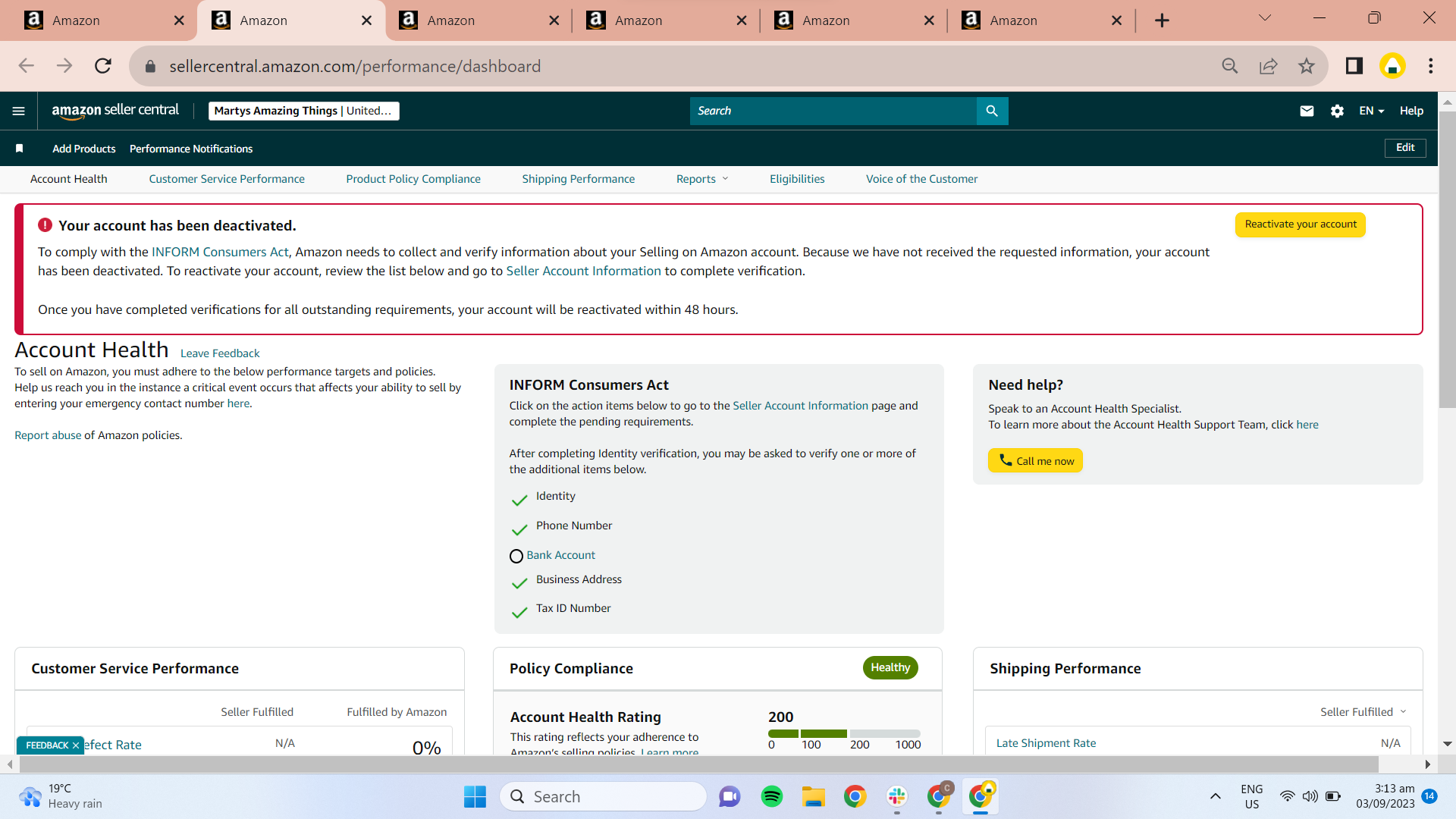This screenshot has height=819, width=1456.
Task: Click the search magnifier button in Seller Central
Action: pos(992,111)
